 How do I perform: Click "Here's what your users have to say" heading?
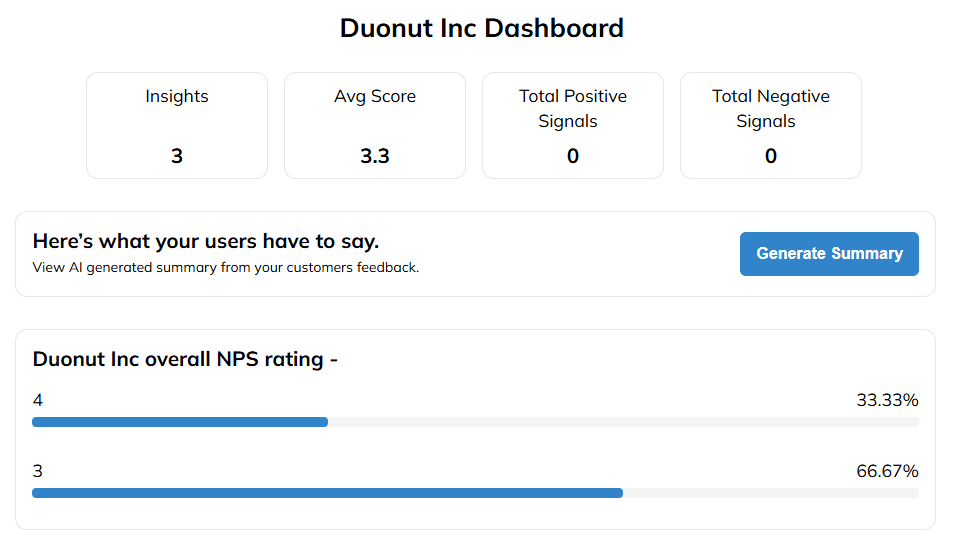(206, 241)
